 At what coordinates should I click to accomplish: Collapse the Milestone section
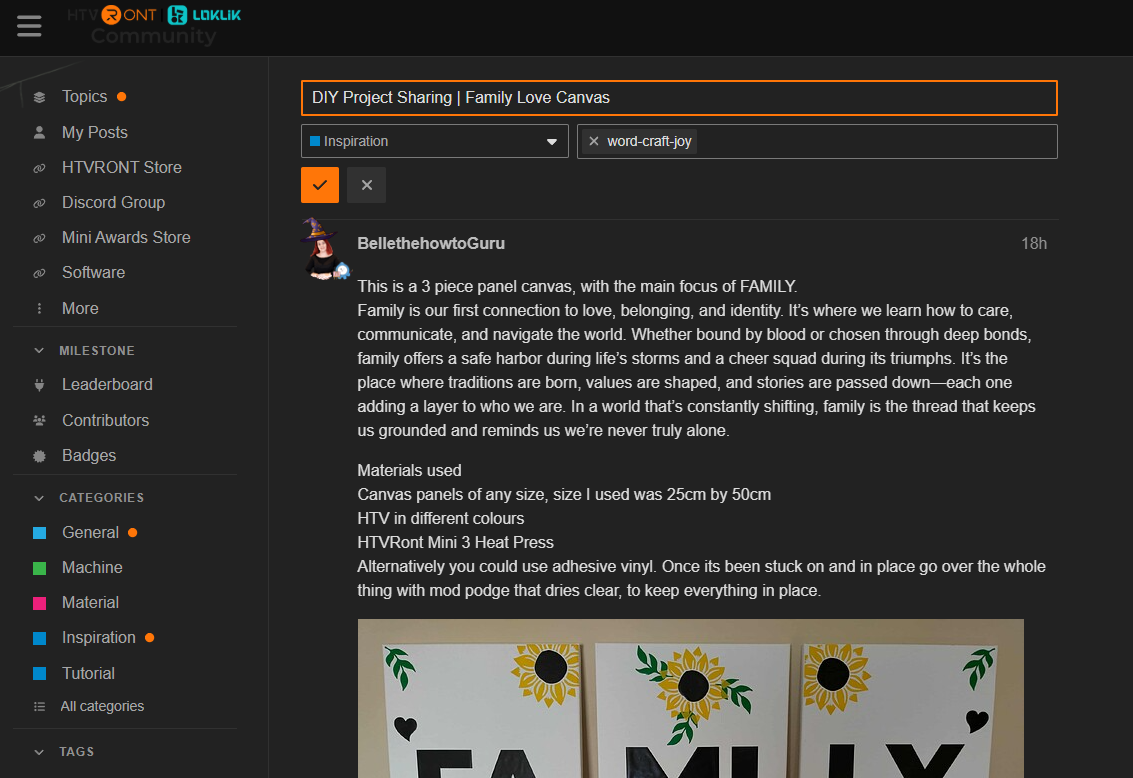(40, 351)
